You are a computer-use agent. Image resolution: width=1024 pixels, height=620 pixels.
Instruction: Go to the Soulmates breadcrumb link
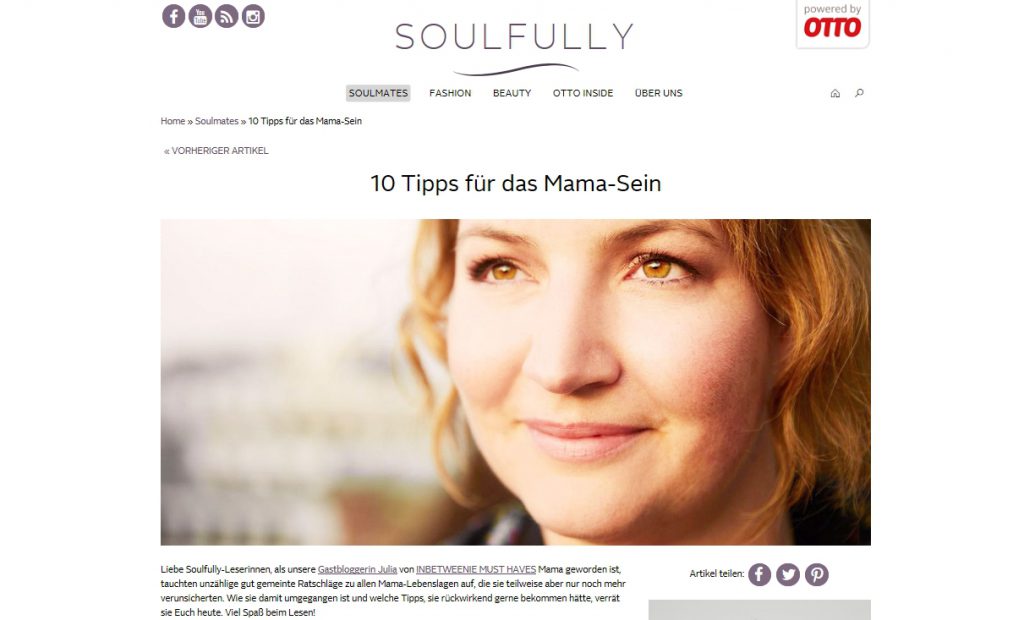(217, 121)
